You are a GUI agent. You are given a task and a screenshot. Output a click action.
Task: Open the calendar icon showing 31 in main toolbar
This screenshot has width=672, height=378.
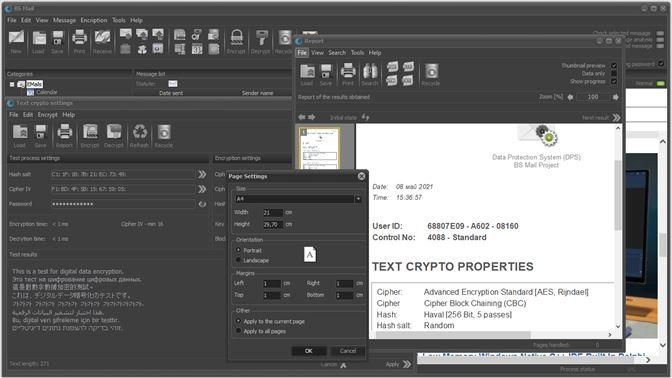(x=197, y=49)
